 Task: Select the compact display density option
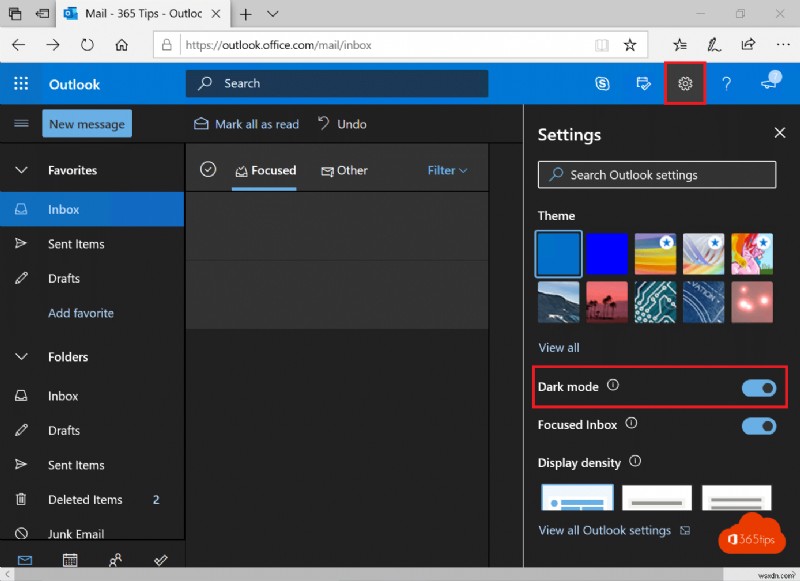pos(737,497)
